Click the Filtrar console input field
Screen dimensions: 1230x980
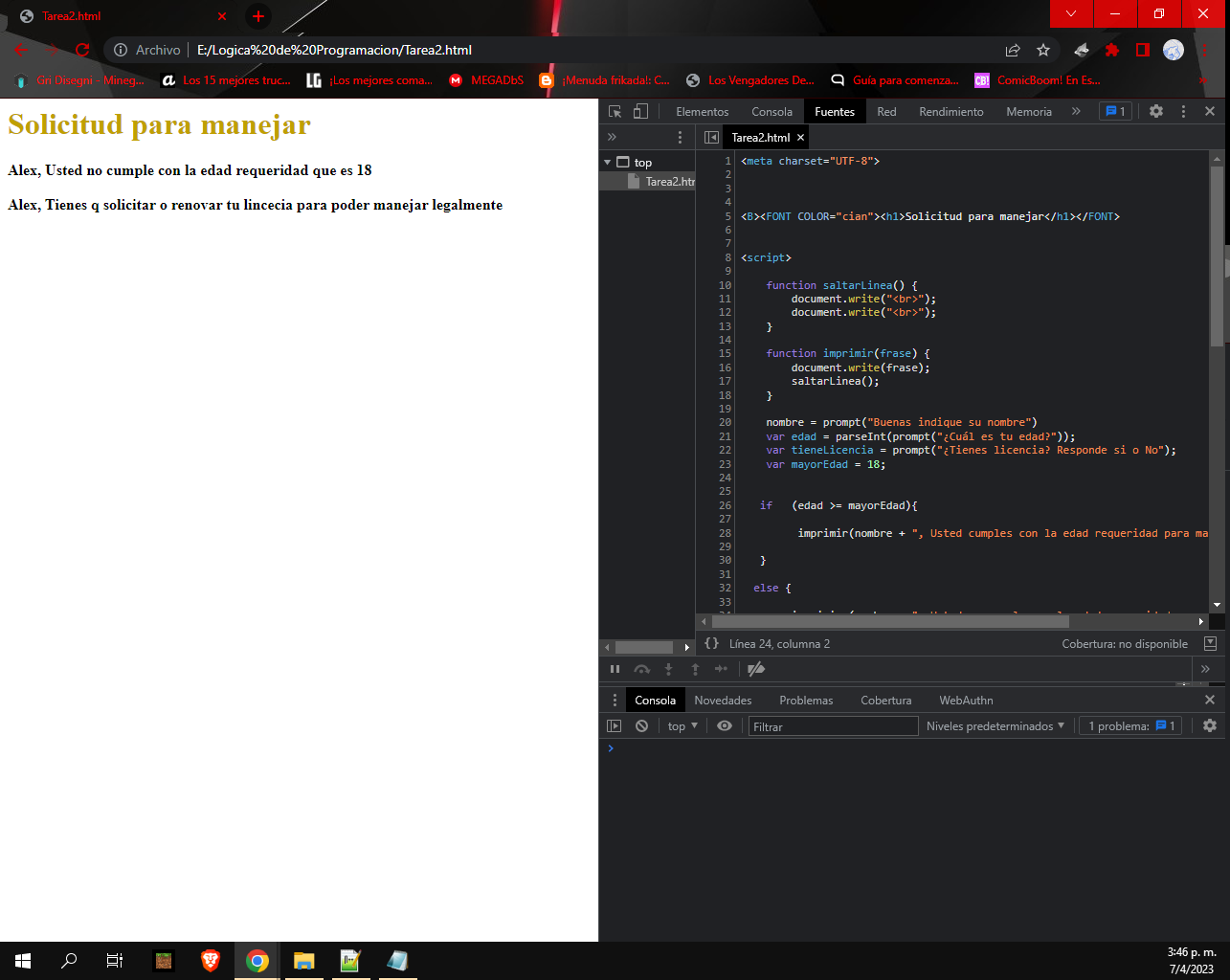pyautogui.click(x=832, y=726)
